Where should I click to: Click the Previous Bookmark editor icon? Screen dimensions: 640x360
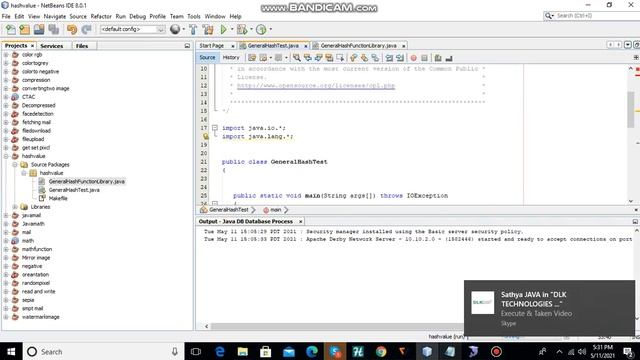[353, 58]
